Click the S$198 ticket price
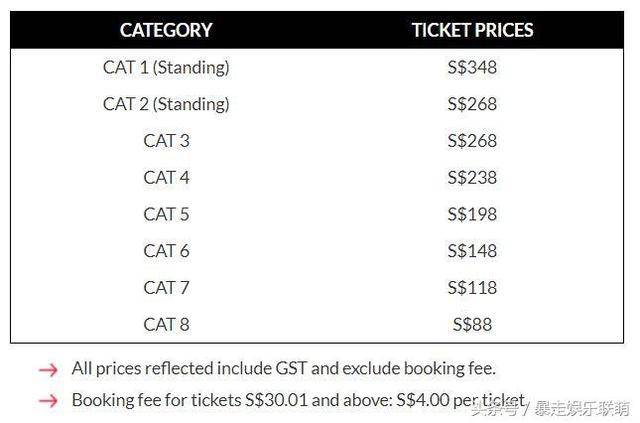Screen dimensions: 640x423 472,214
